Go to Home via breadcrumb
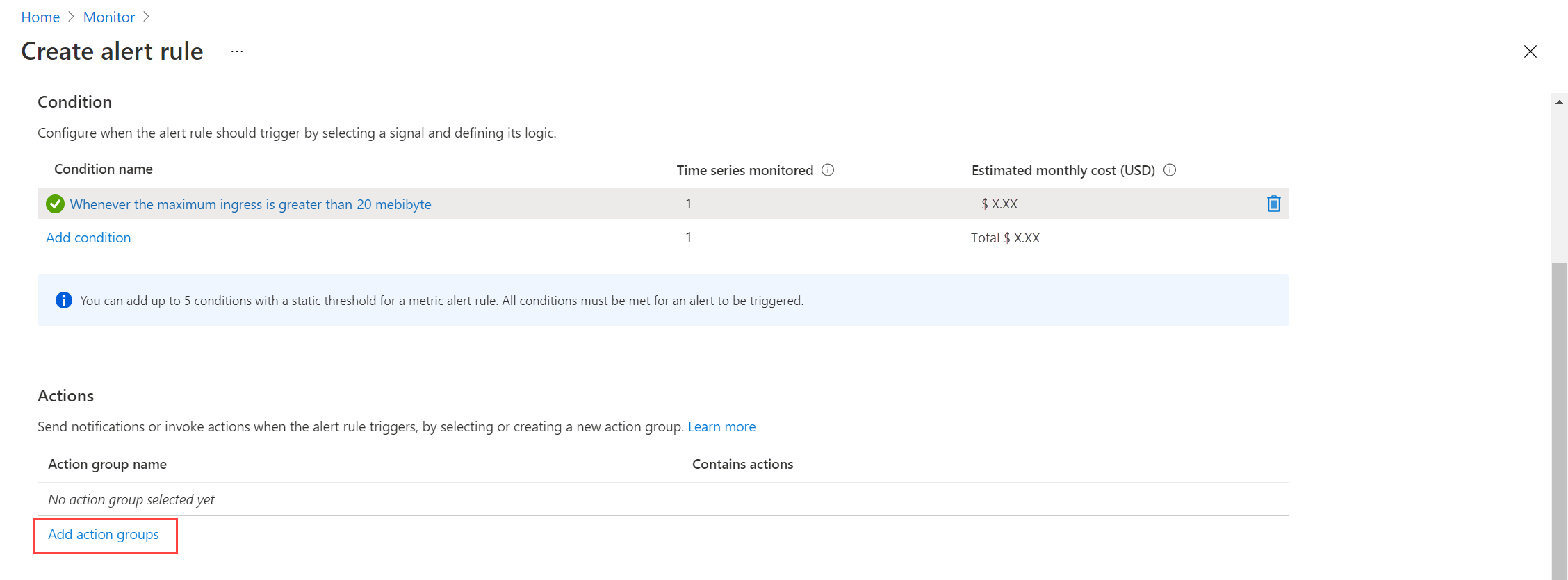Viewport: 1568px width, 580px height. pos(40,17)
